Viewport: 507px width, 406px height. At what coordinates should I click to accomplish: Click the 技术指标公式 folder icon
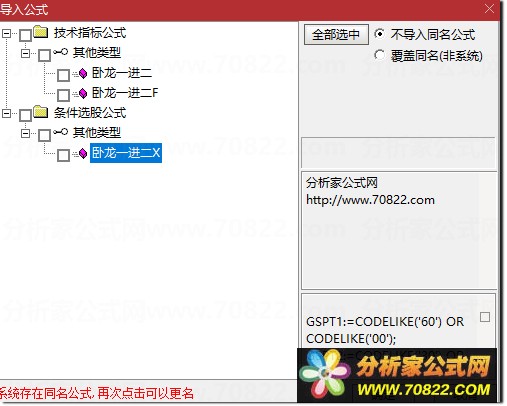(x=41, y=32)
